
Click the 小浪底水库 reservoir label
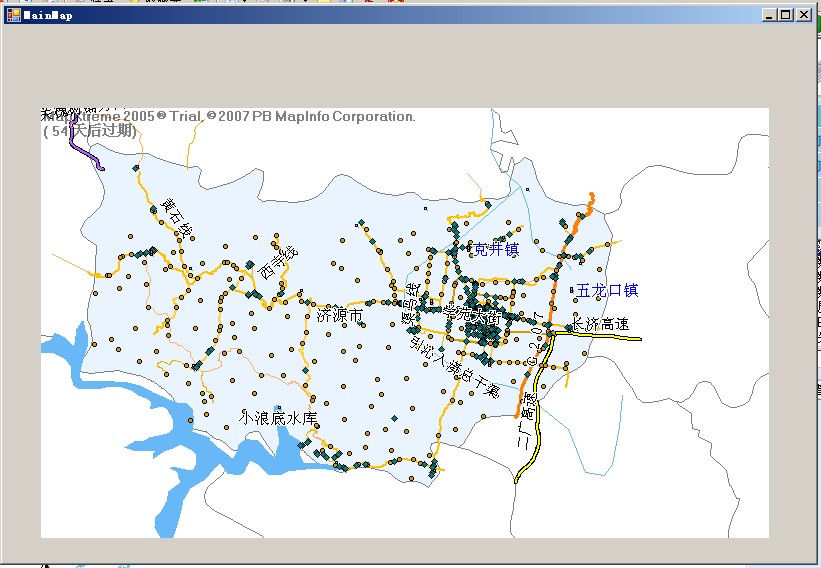(x=278, y=418)
